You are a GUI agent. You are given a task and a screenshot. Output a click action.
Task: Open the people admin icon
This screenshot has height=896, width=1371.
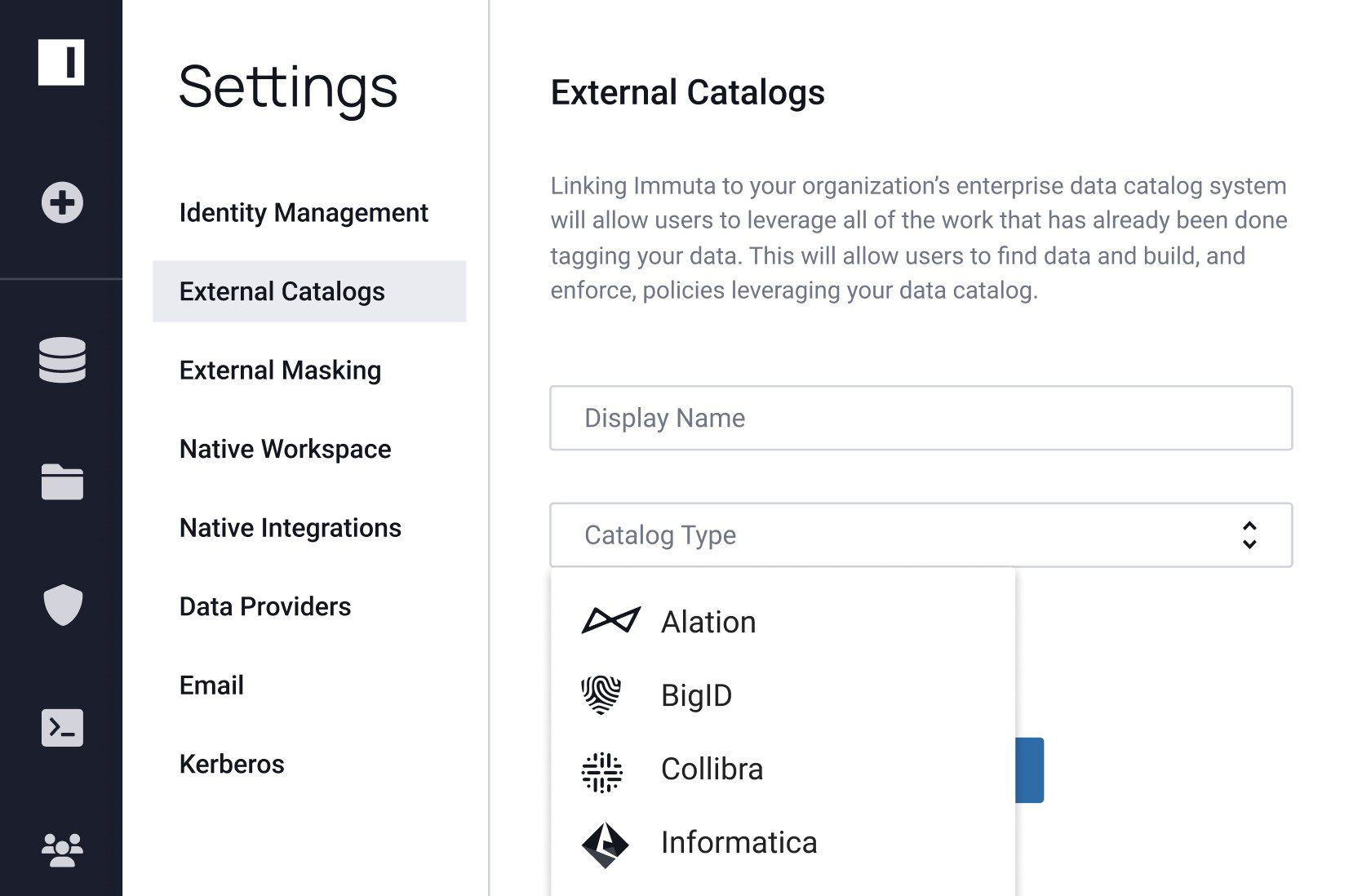[x=62, y=849]
